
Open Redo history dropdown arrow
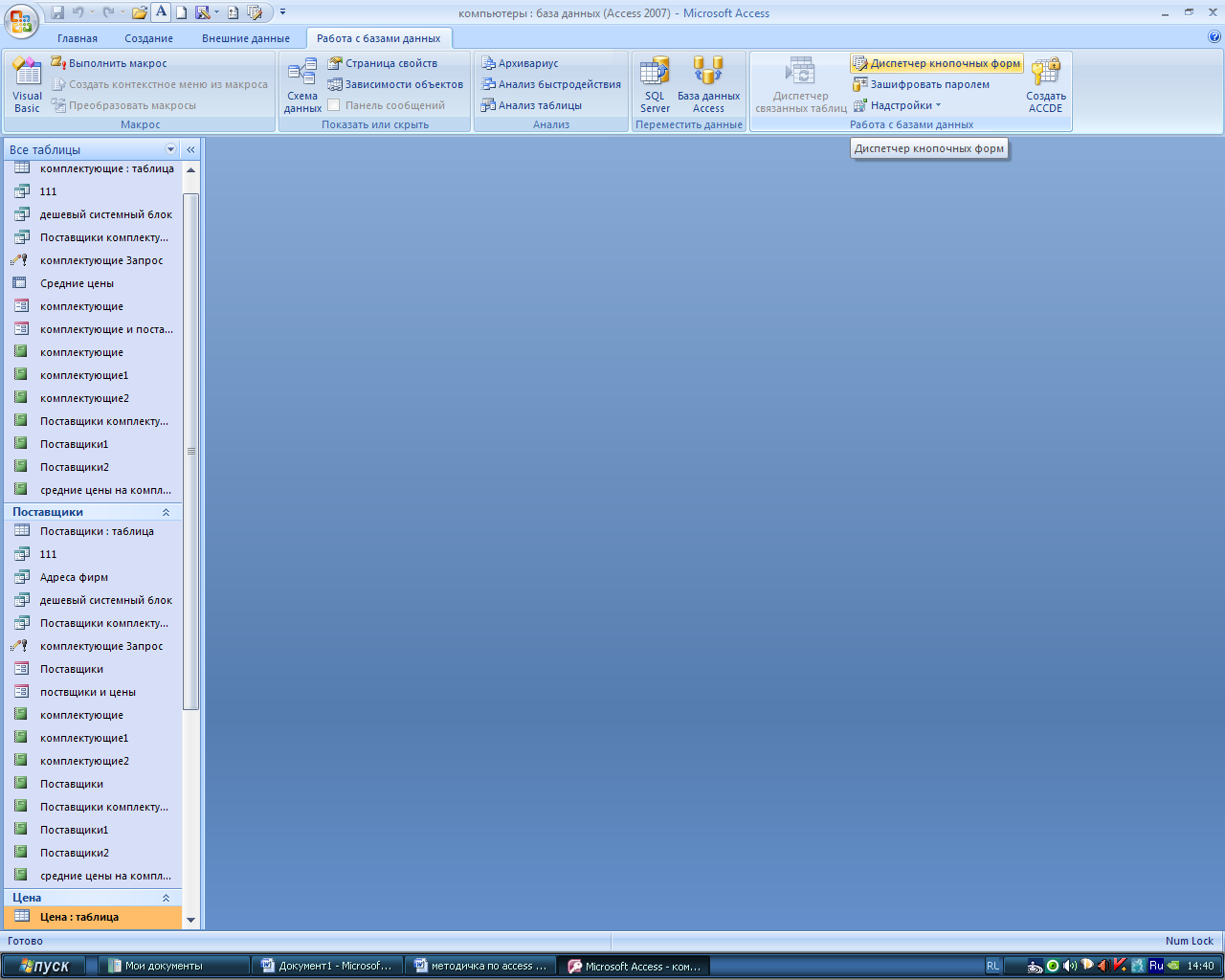tap(122, 12)
